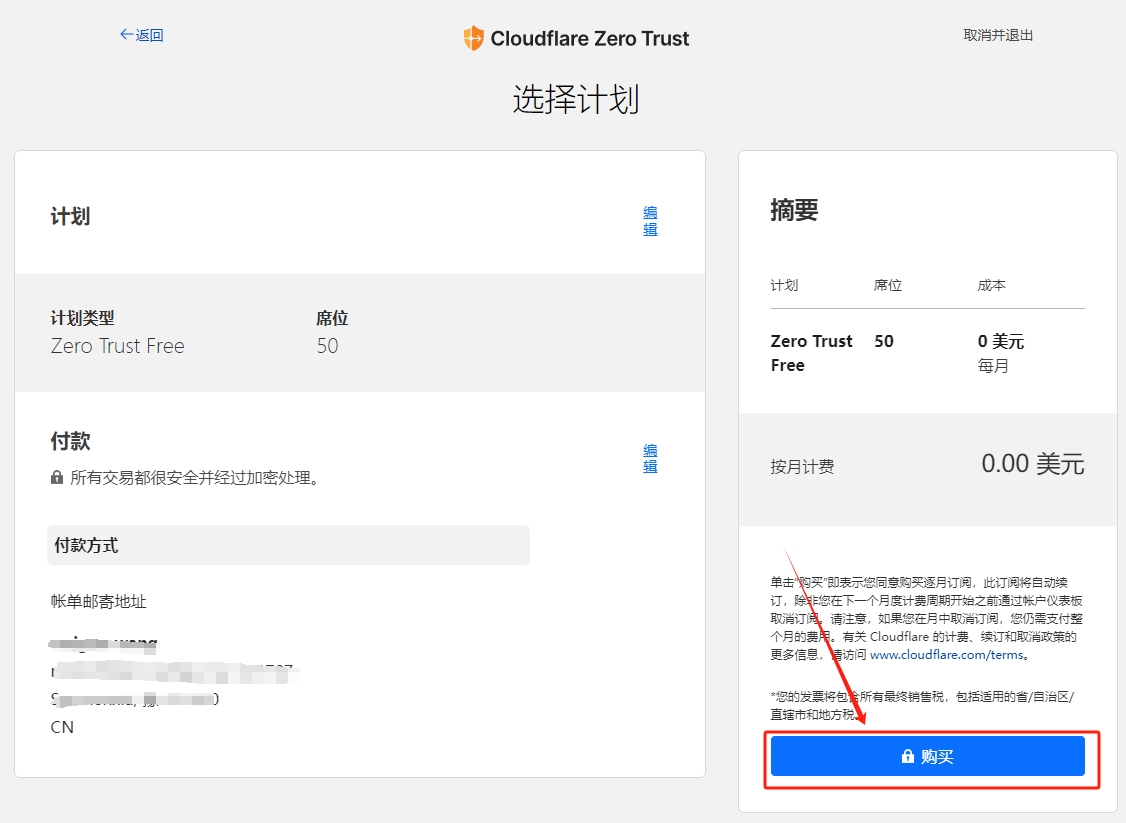Select the seat count 50 under 席位 in plan panel
The height and width of the screenshot is (823, 1126).
tap(327, 346)
